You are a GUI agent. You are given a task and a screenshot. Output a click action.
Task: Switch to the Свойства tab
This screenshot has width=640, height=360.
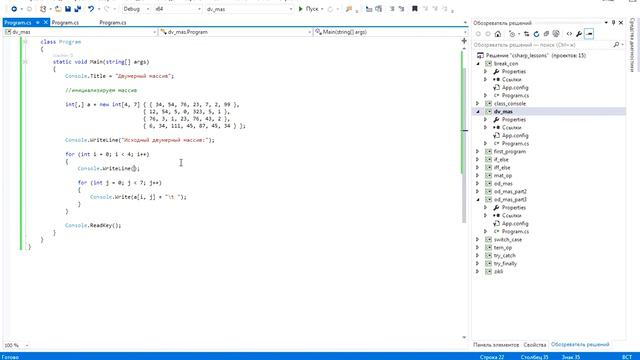pos(535,345)
